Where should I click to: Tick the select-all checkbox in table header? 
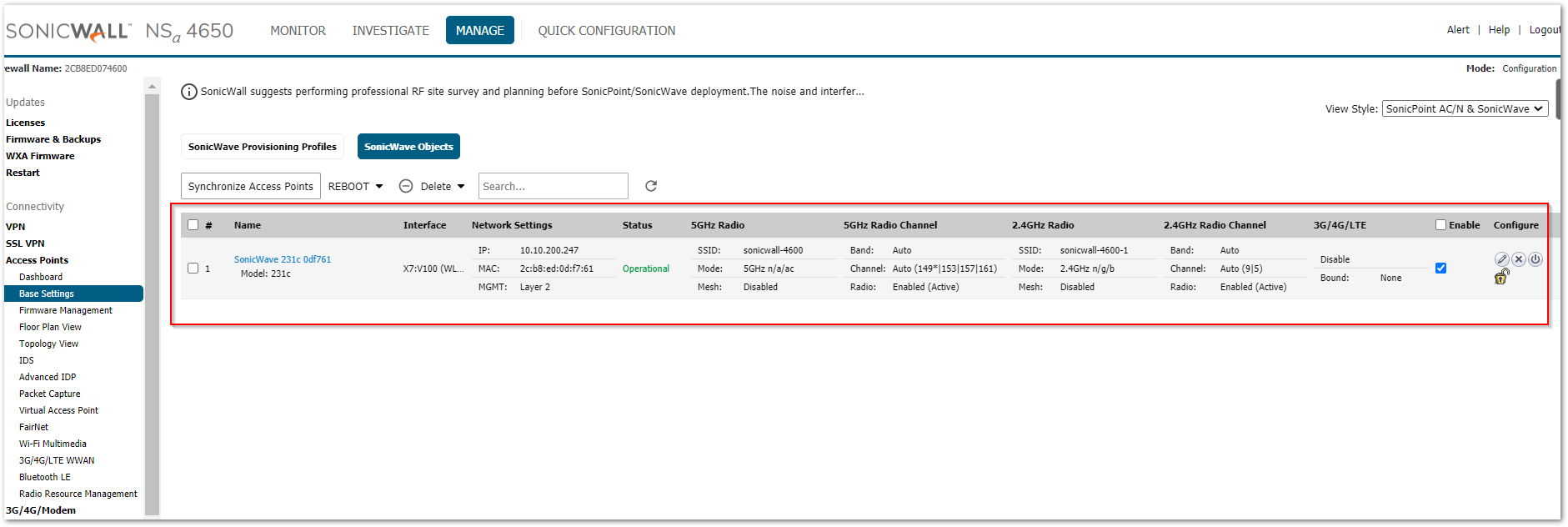coord(193,225)
